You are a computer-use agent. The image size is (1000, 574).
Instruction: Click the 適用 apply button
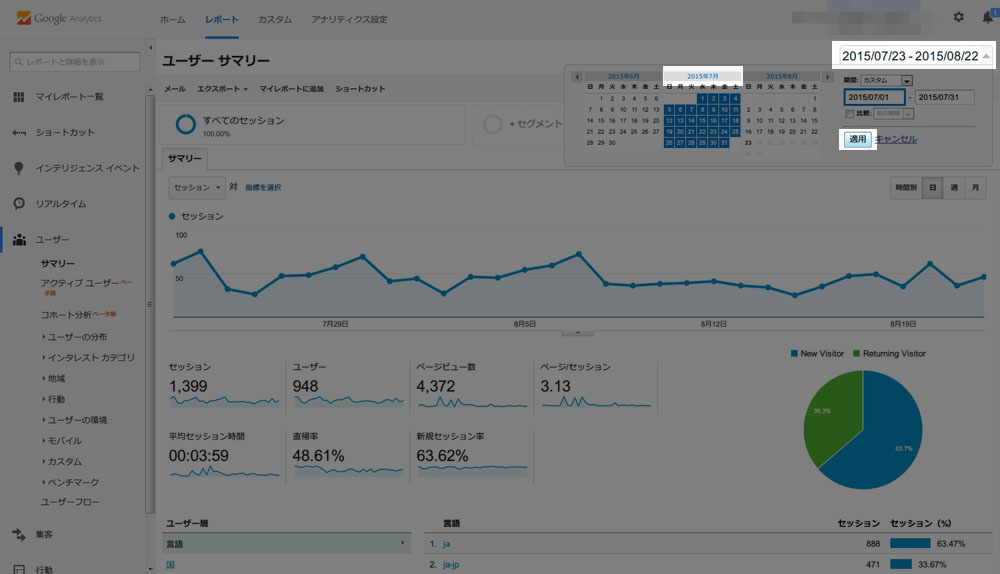click(x=858, y=139)
